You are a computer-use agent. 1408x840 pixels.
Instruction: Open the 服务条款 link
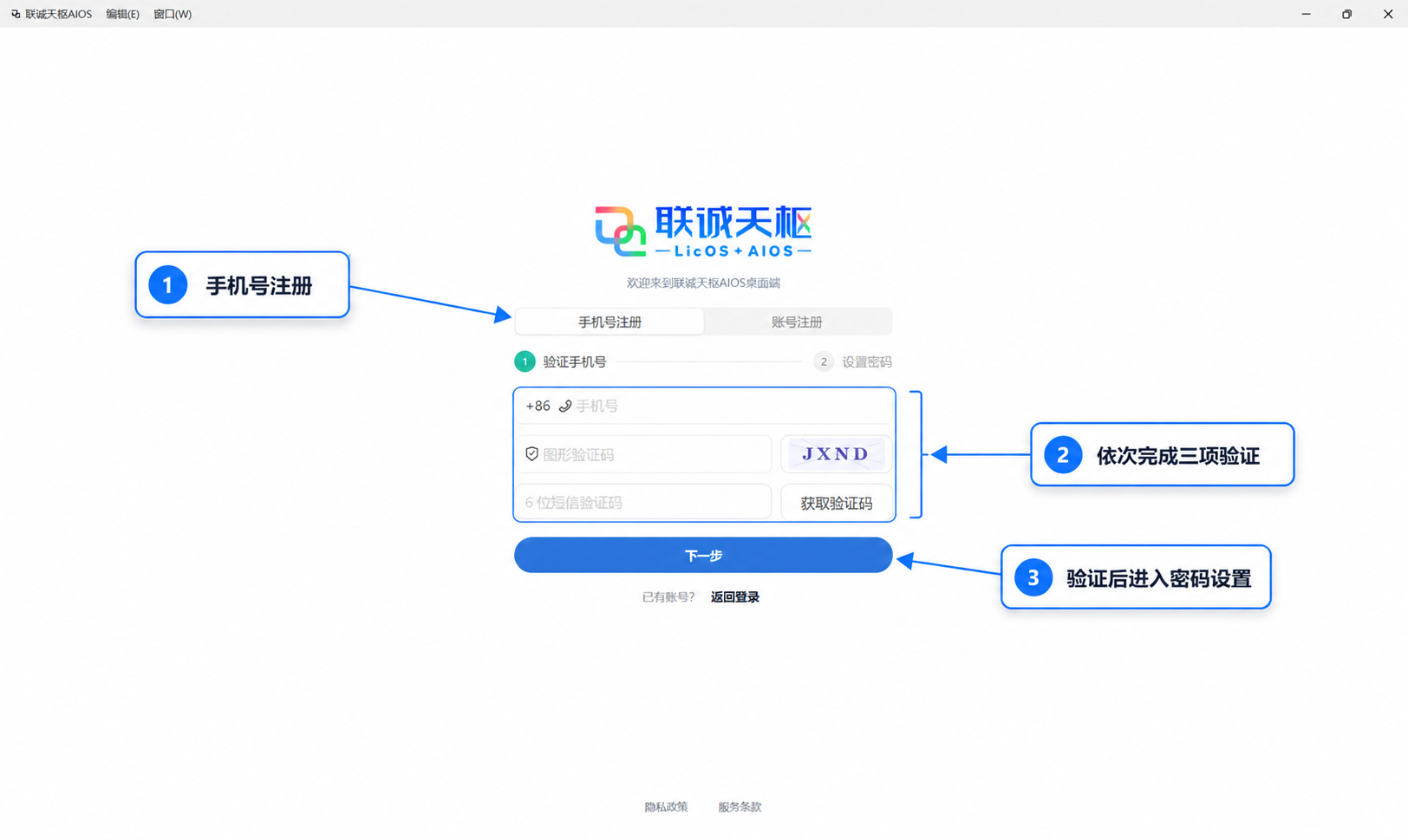(740, 806)
